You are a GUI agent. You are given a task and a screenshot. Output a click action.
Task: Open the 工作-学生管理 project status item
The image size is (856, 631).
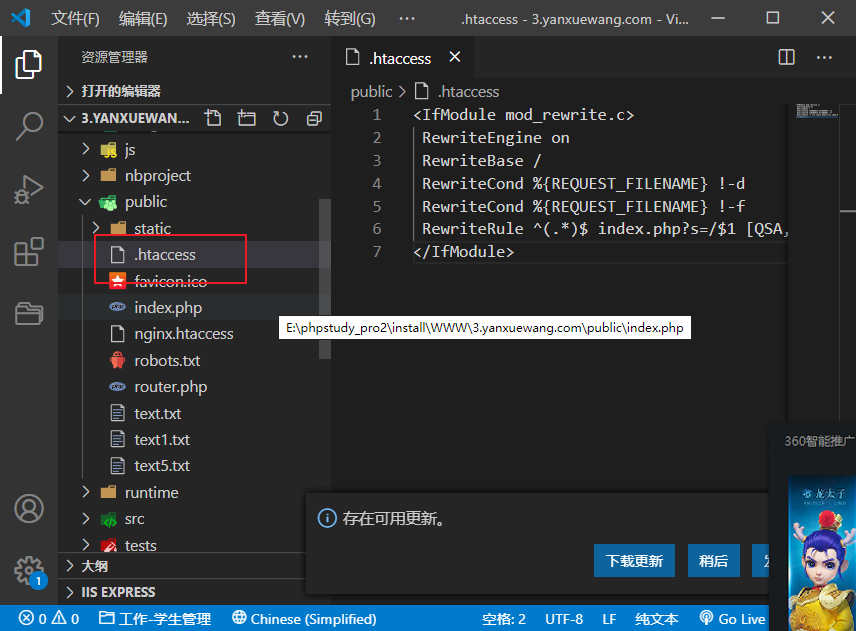155,618
